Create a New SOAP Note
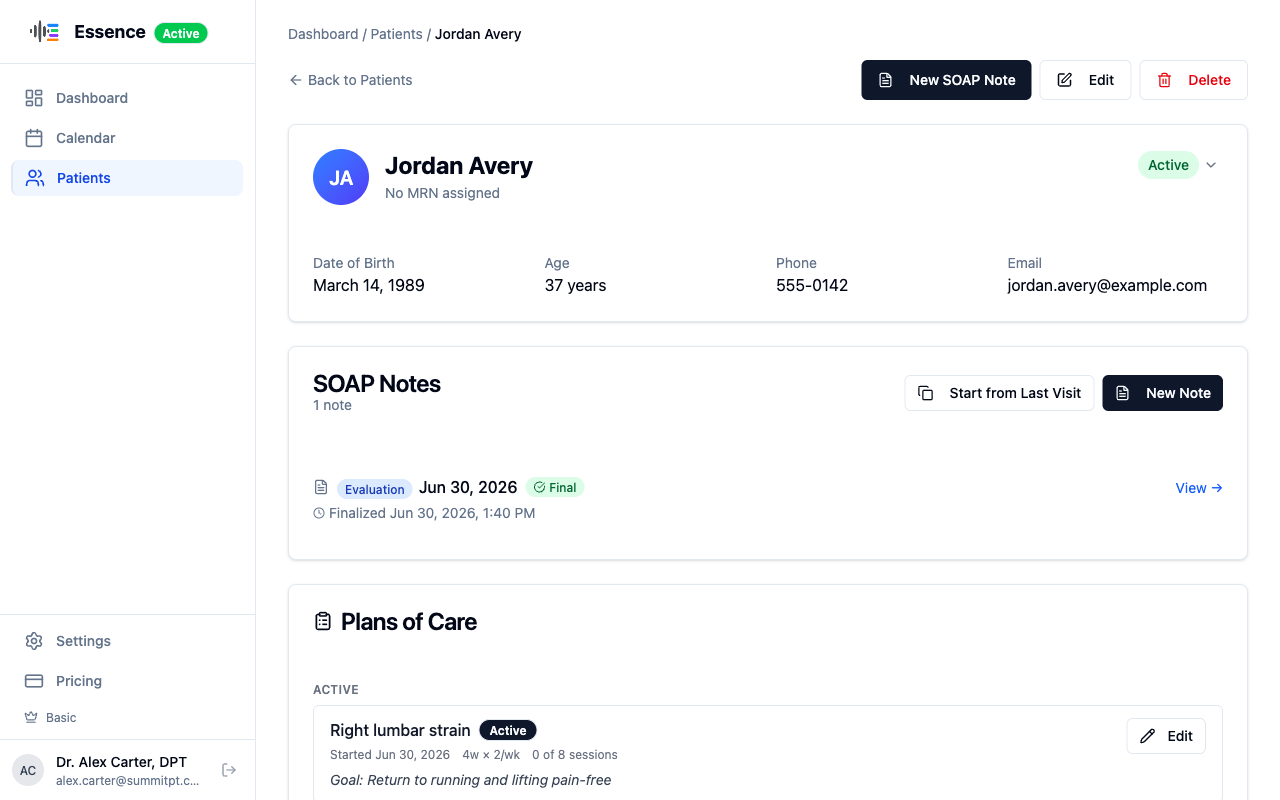 [946, 80]
